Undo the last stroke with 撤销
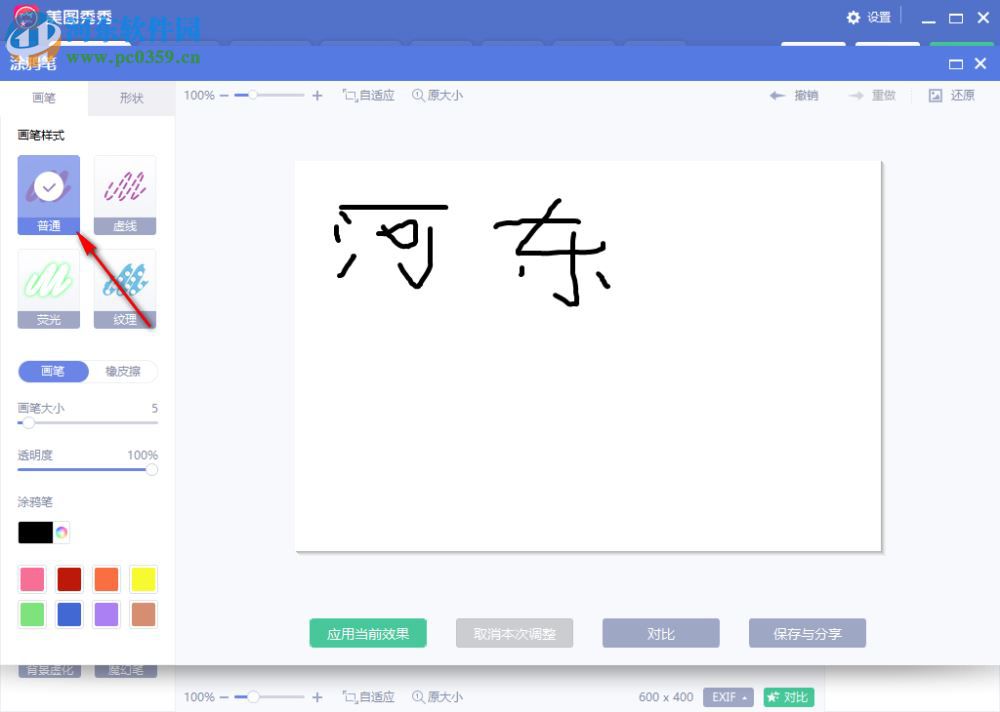 (793, 95)
